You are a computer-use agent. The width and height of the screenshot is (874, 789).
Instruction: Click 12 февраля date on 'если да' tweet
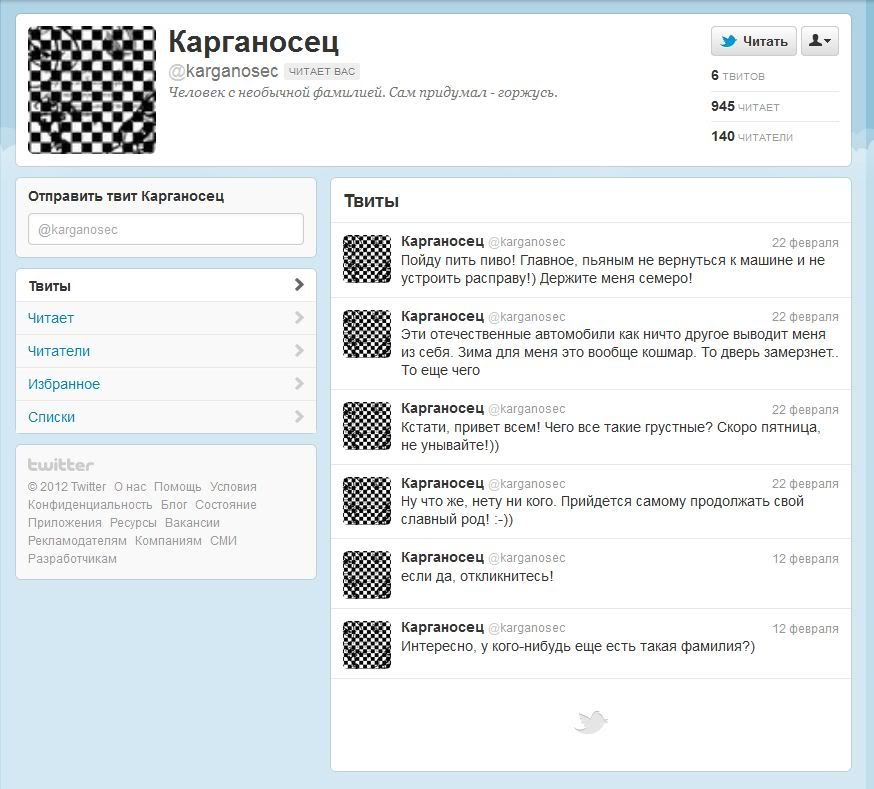coord(805,558)
